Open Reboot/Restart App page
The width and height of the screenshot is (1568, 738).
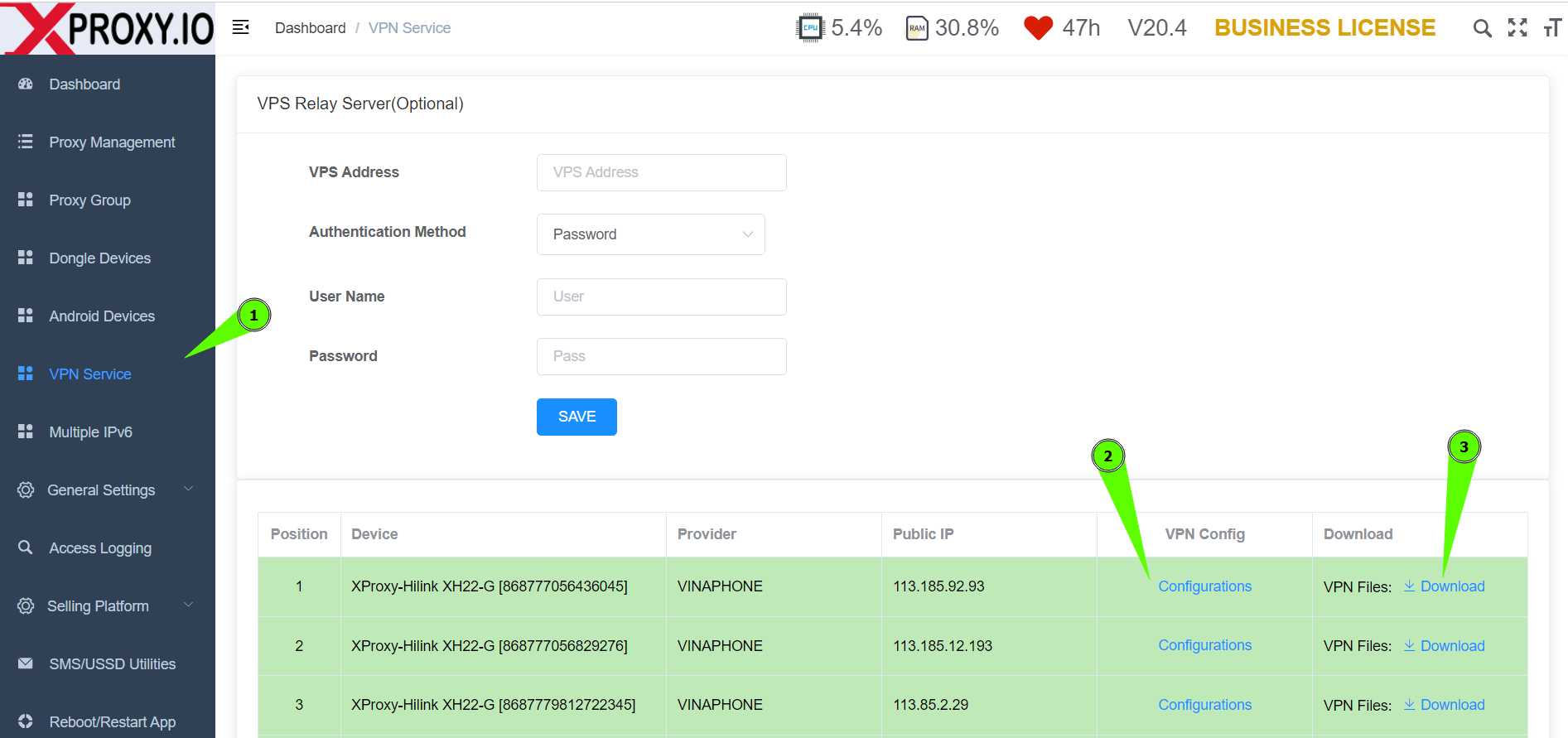pyautogui.click(x=112, y=721)
